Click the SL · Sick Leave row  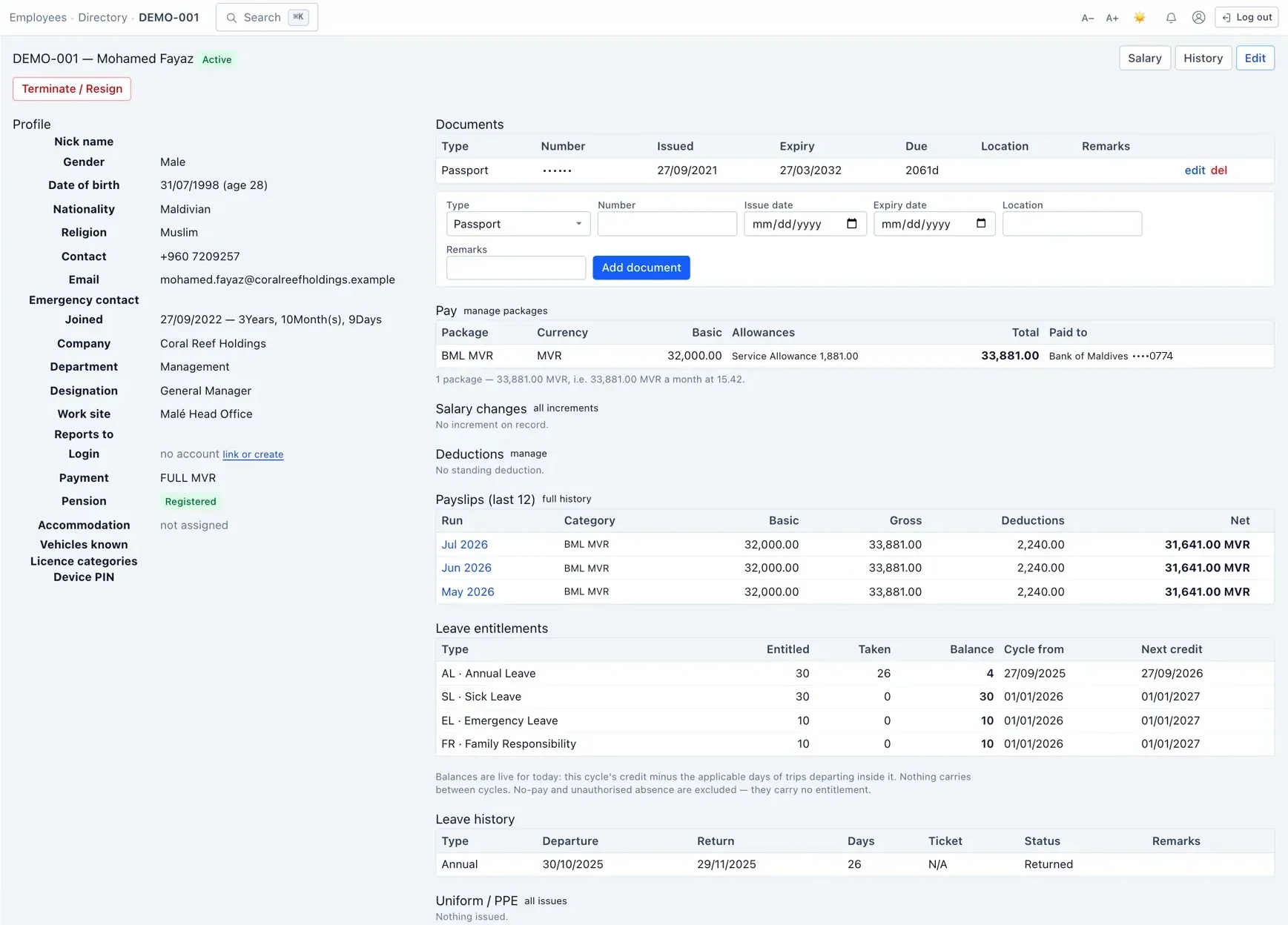coord(854,697)
